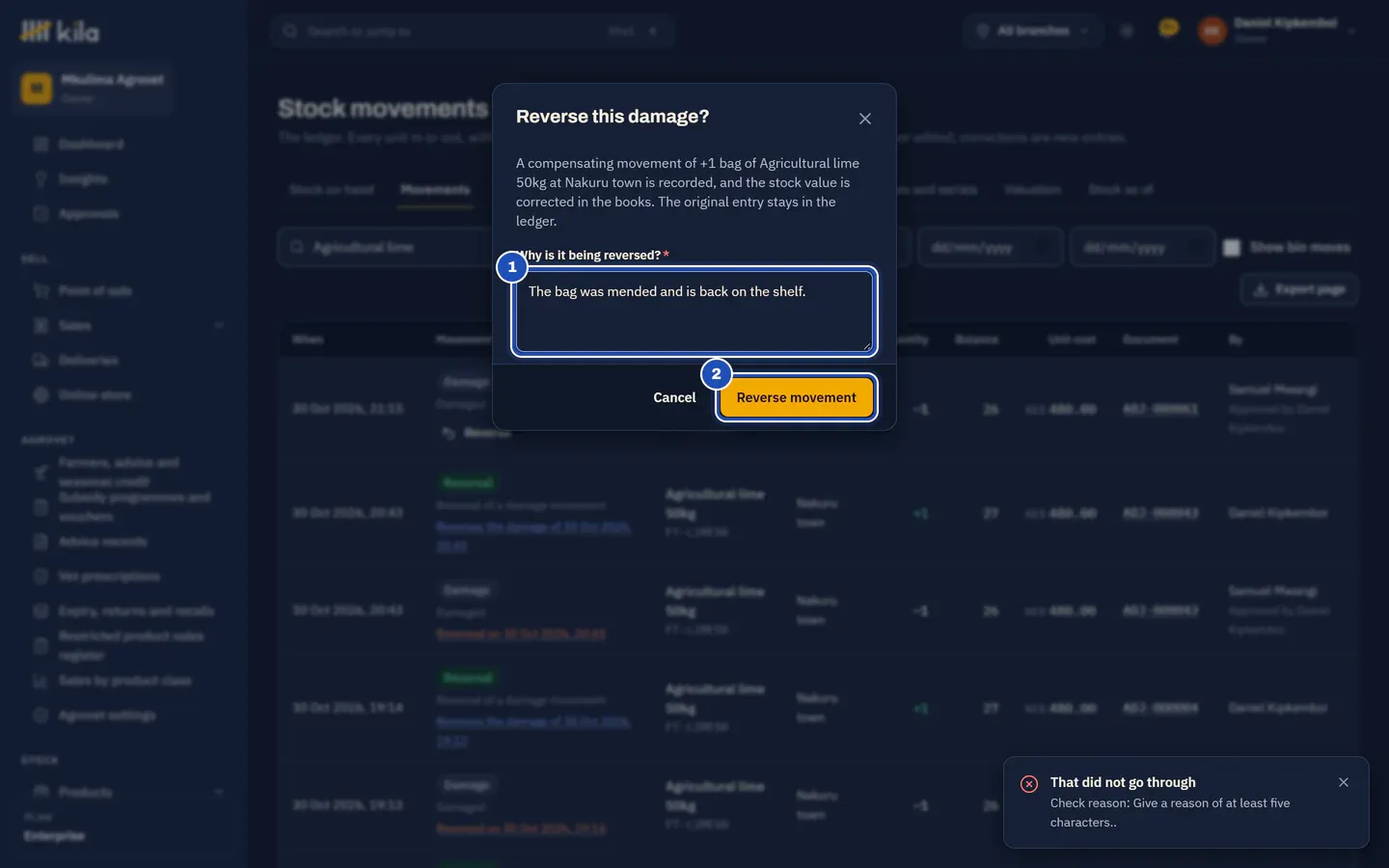The width and height of the screenshot is (1389, 868).
Task: Switch to the Valuation tab
Action: coord(1033,190)
